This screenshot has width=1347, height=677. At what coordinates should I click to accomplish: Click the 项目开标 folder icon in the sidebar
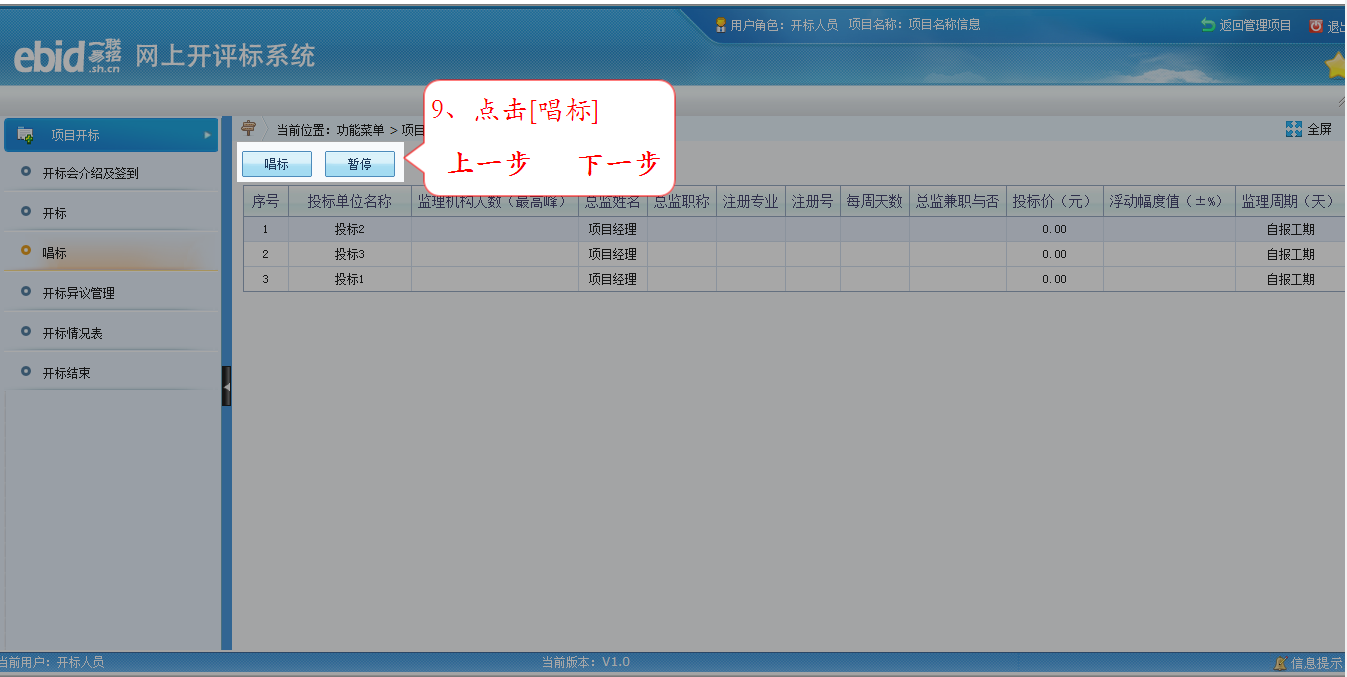(x=26, y=135)
